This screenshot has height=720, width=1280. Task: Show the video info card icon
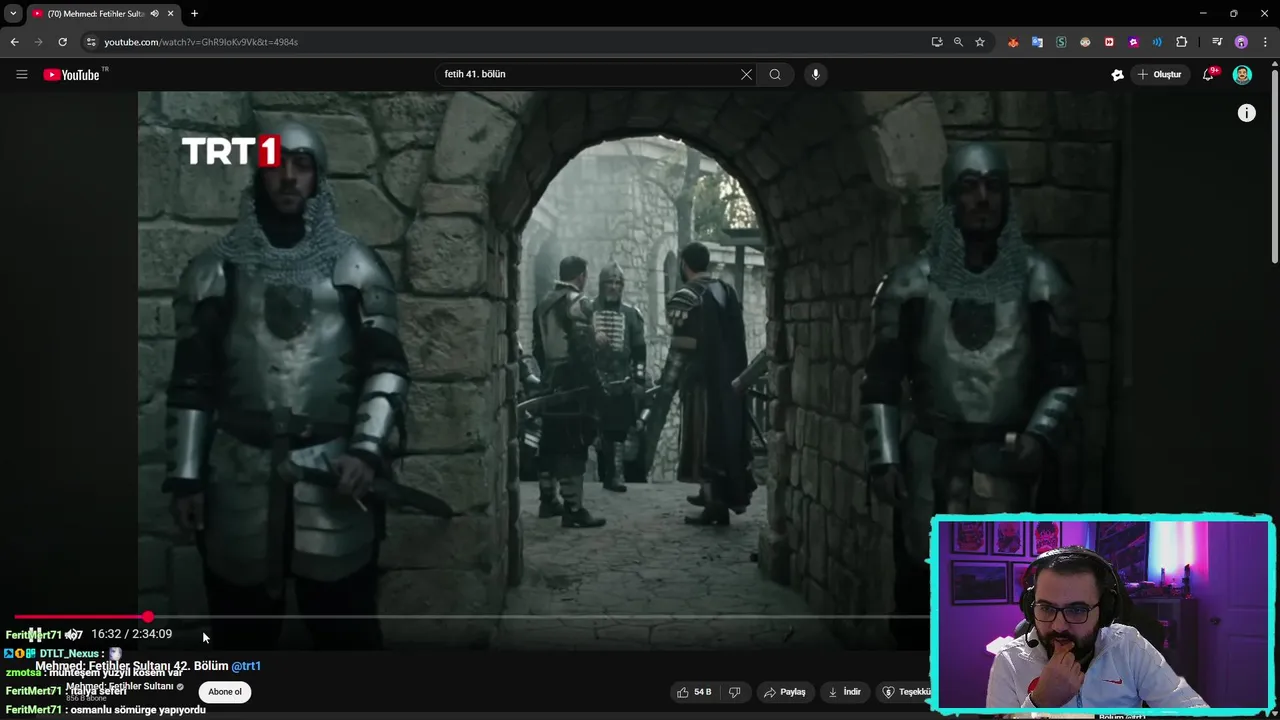click(x=1246, y=113)
